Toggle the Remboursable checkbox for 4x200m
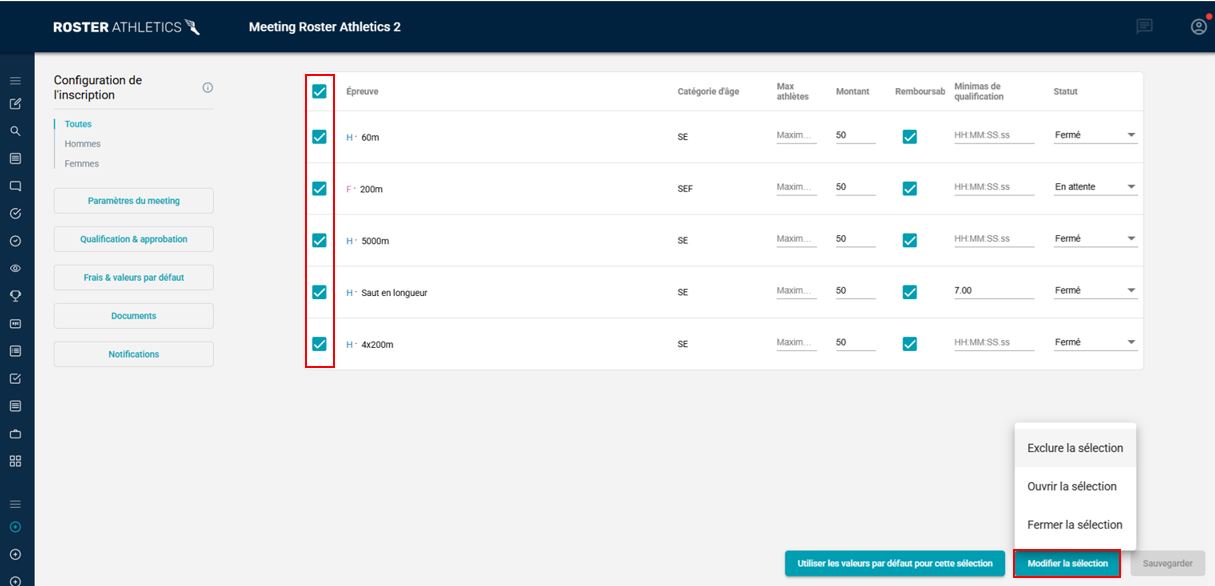This screenshot has width=1215, height=586. (909, 344)
